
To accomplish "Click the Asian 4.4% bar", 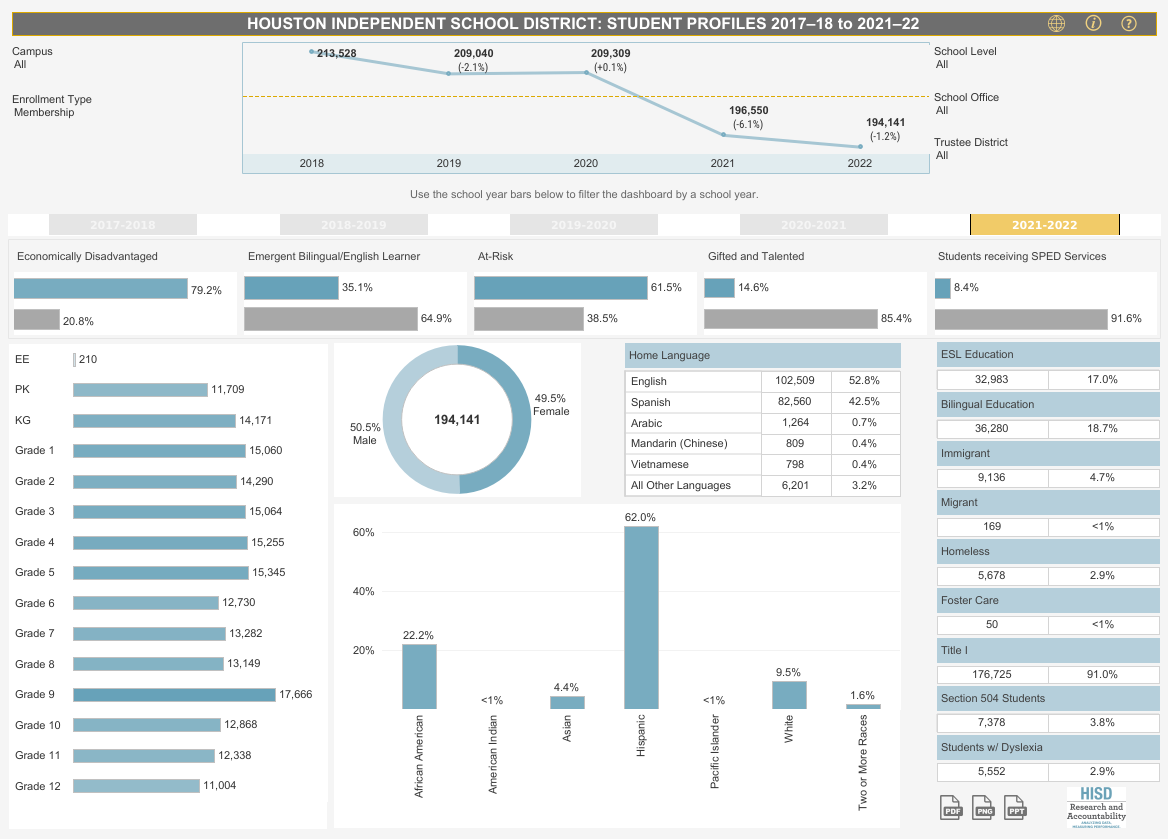I will [567, 703].
